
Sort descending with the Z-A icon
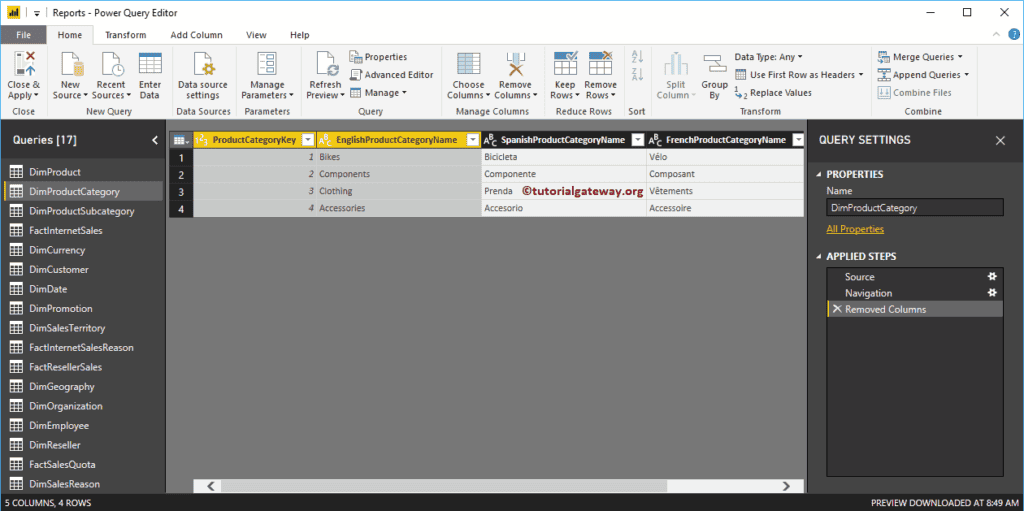pos(637,74)
